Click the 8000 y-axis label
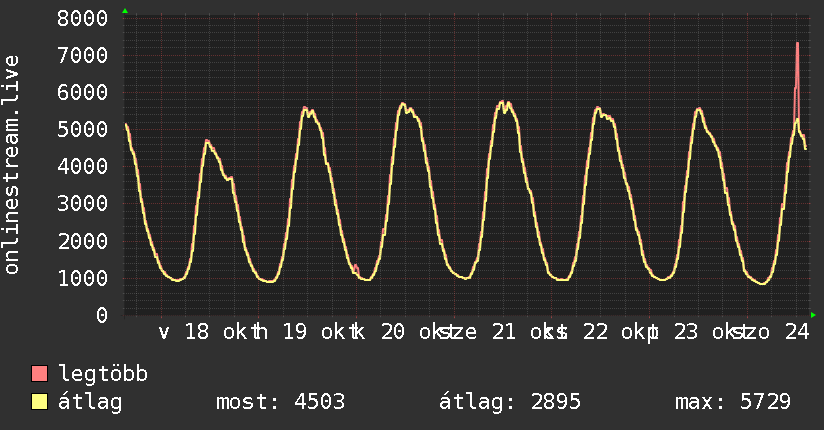The width and height of the screenshot is (824, 430). coord(83,18)
